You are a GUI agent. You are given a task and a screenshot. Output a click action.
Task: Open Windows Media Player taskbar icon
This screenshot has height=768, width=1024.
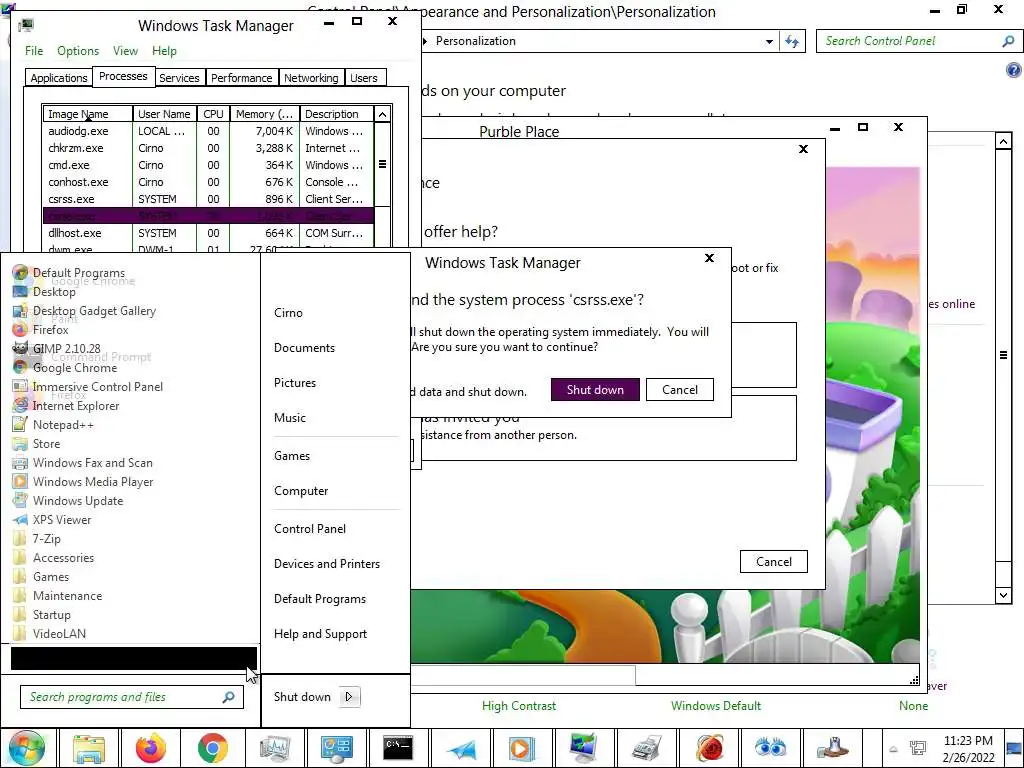[522, 748]
